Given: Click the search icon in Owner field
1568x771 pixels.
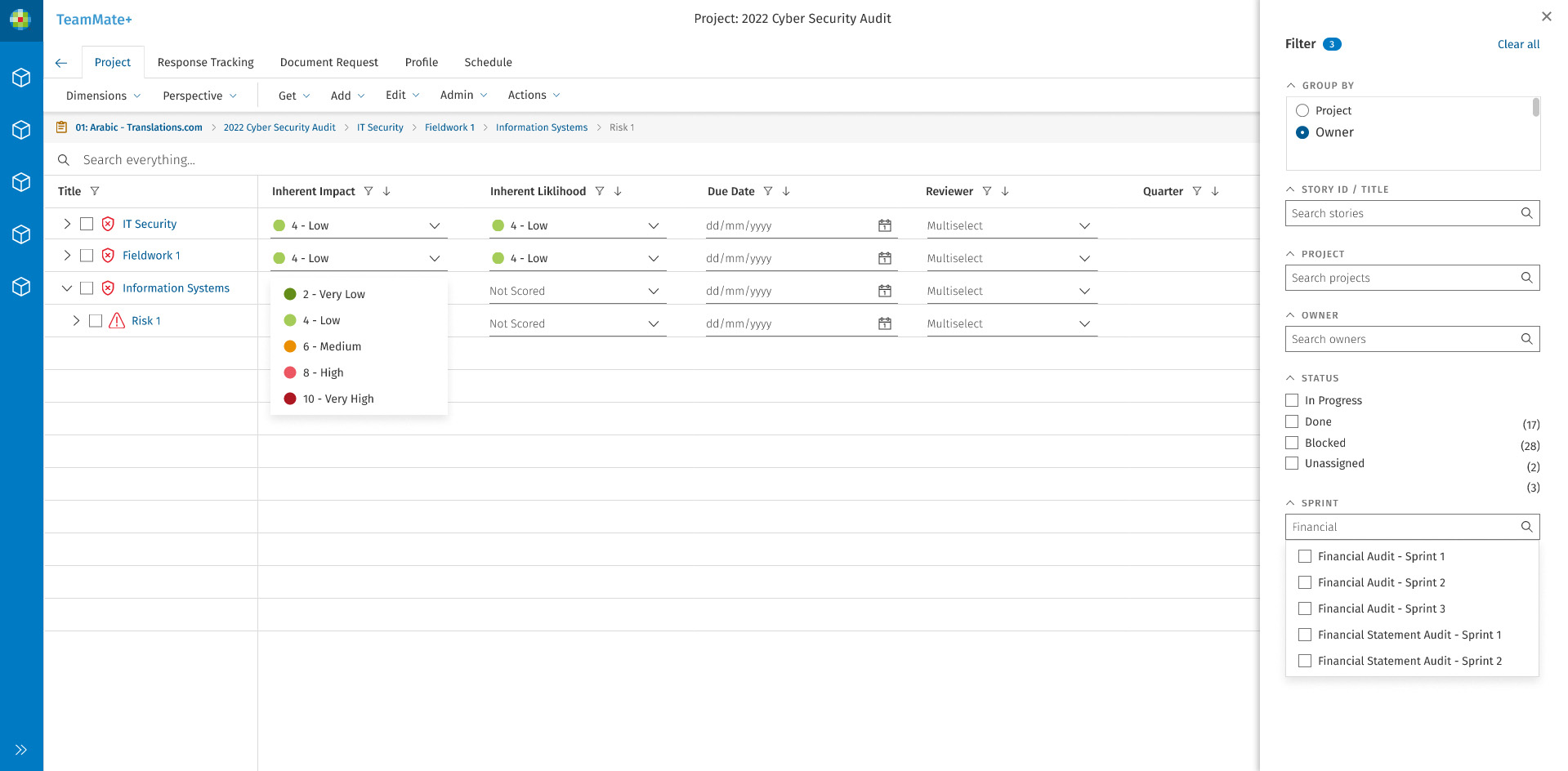Looking at the screenshot, I should click(x=1526, y=339).
